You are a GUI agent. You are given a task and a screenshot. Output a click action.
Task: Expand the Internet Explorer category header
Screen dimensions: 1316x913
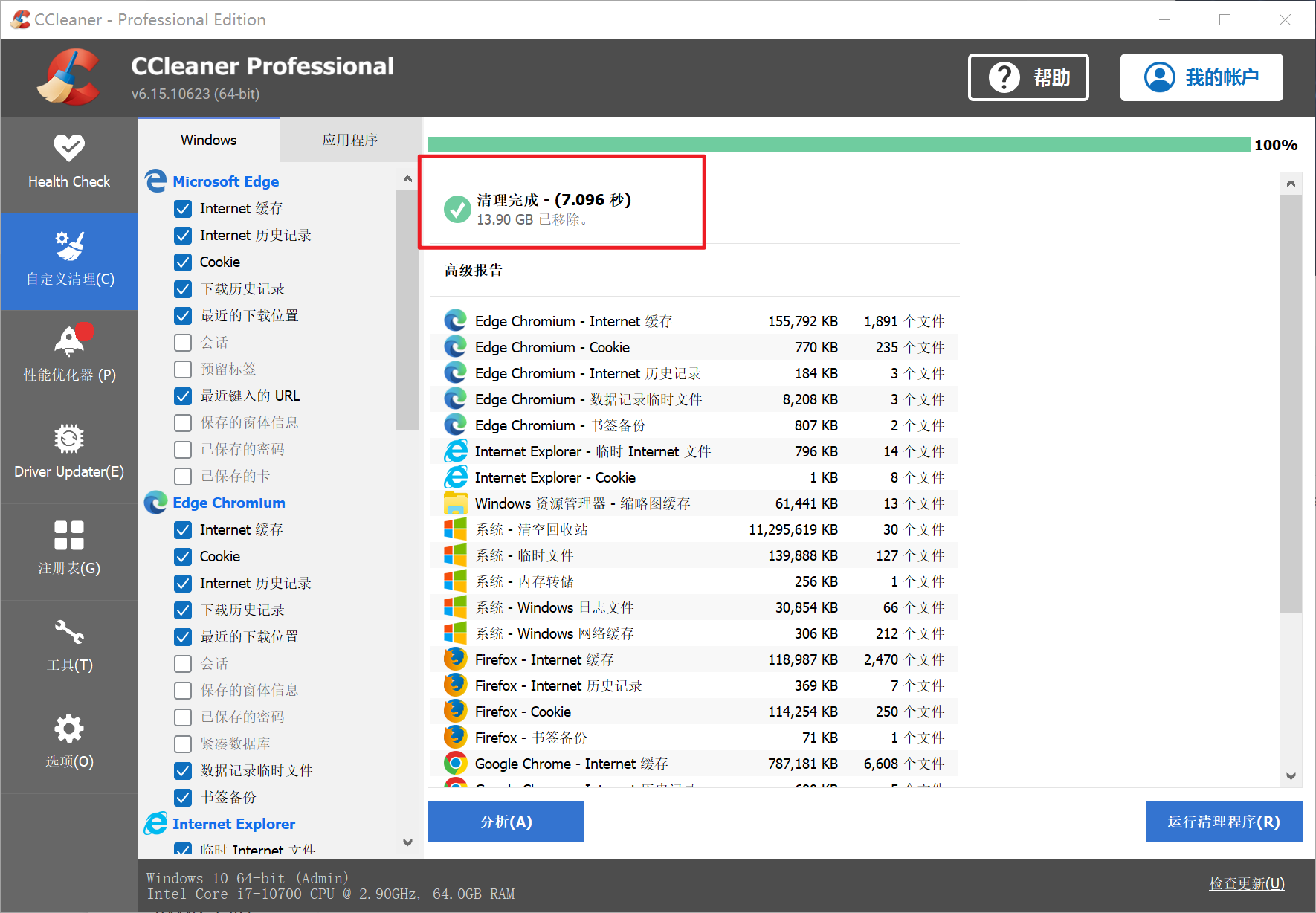coord(233,824)
